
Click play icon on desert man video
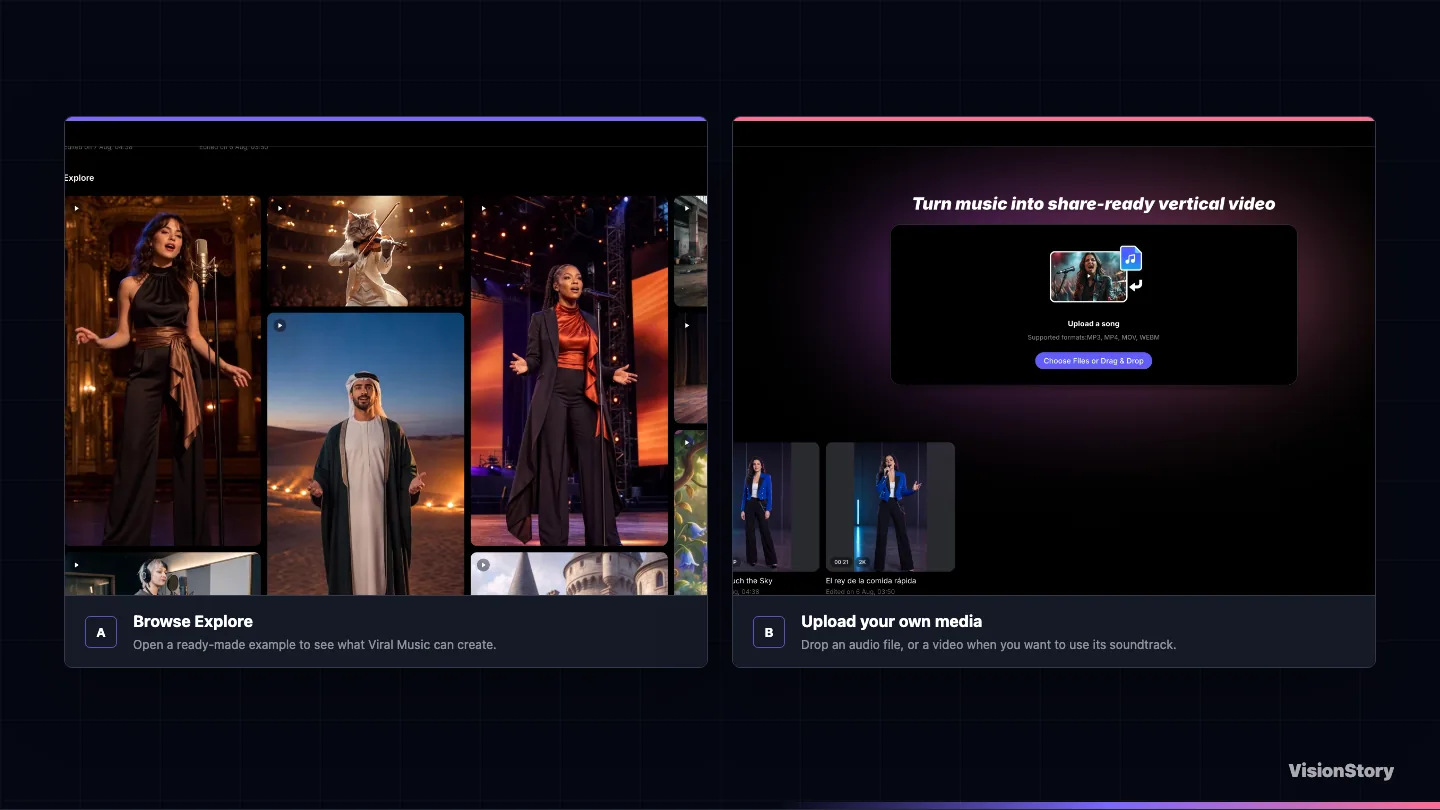coord(280,325)
